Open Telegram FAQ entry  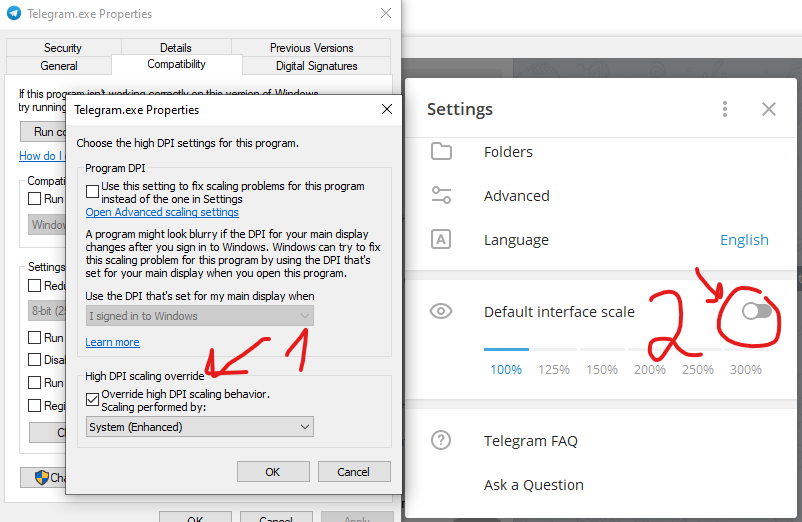601,441
